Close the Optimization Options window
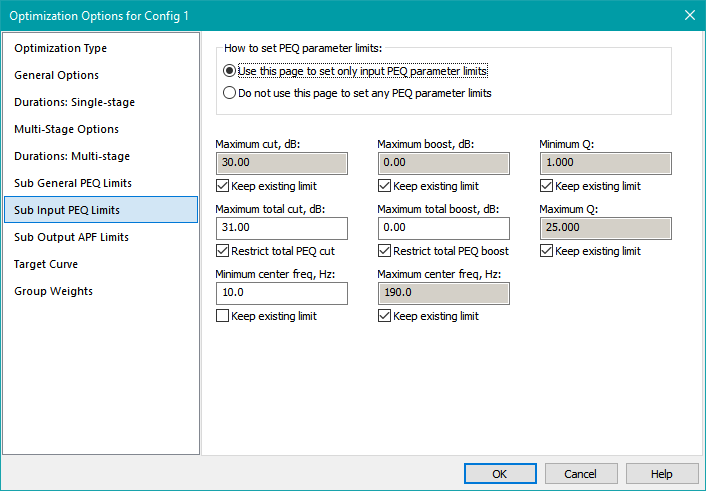706x491 pixels. coord(690,15)
